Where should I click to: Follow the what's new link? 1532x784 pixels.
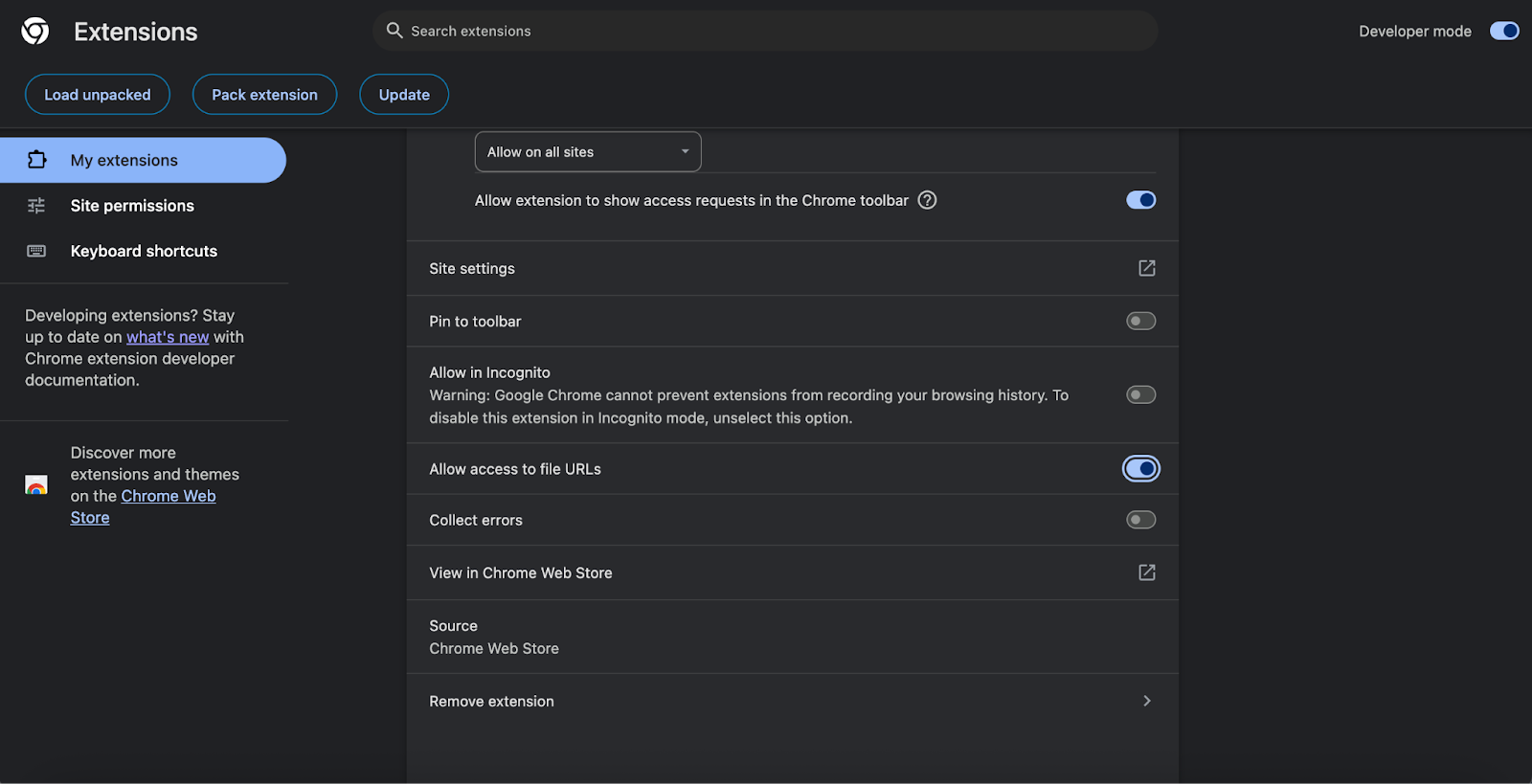tap(168, 337)
